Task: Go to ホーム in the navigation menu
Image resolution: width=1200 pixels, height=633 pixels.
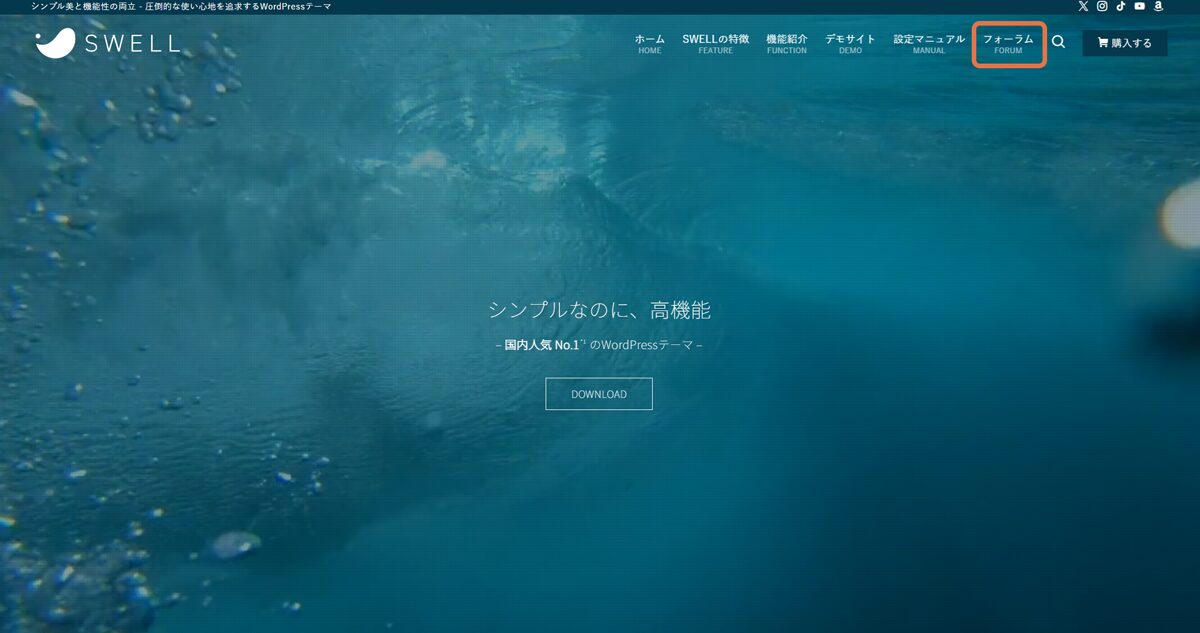Action: tap(648, 43)
